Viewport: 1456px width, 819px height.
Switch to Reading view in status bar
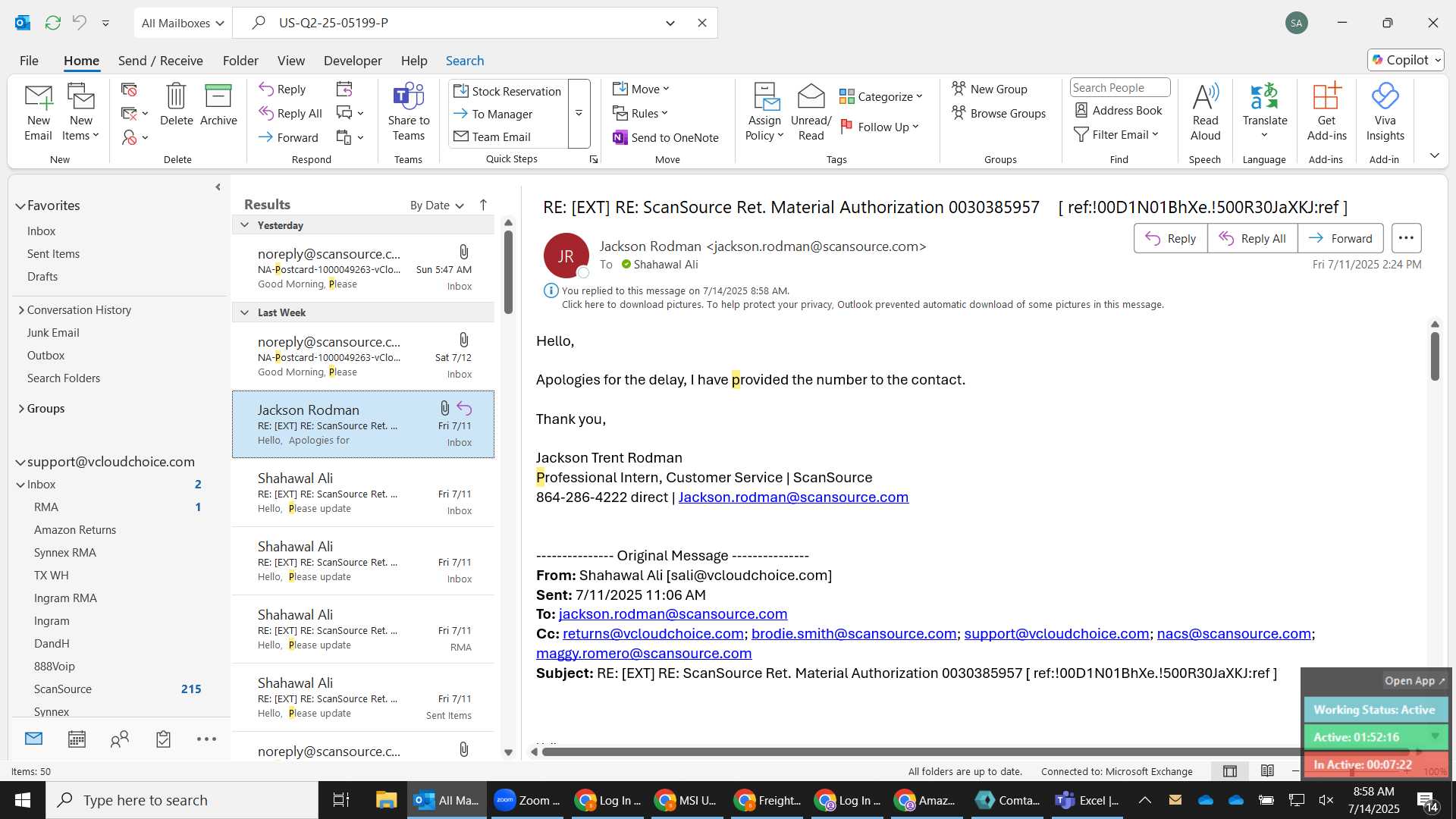tap(1267, 771)
